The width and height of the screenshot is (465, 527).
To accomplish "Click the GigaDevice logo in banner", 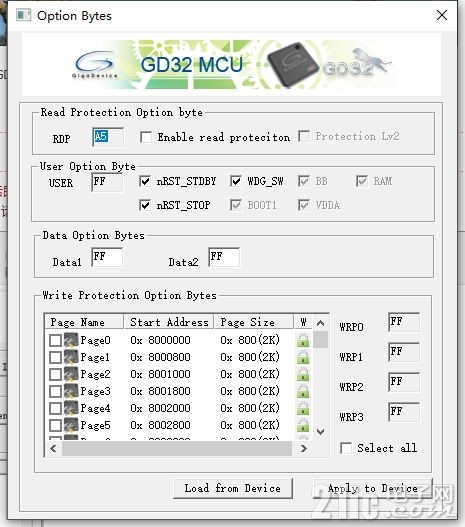I will point(95,65).
